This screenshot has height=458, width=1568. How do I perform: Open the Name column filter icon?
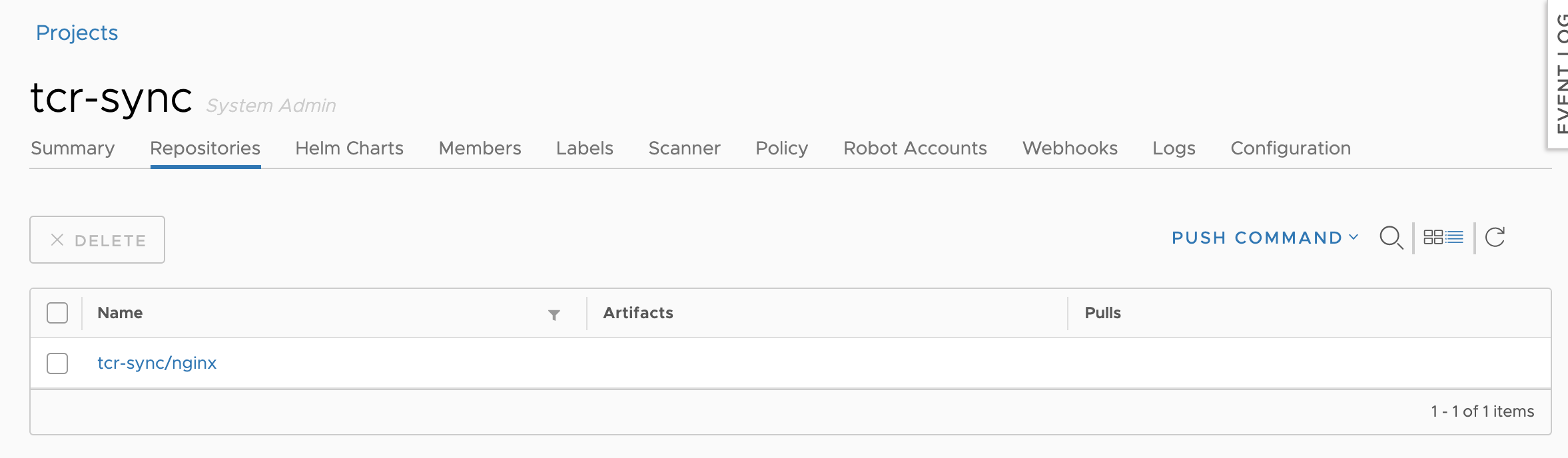tap(554, 314)
